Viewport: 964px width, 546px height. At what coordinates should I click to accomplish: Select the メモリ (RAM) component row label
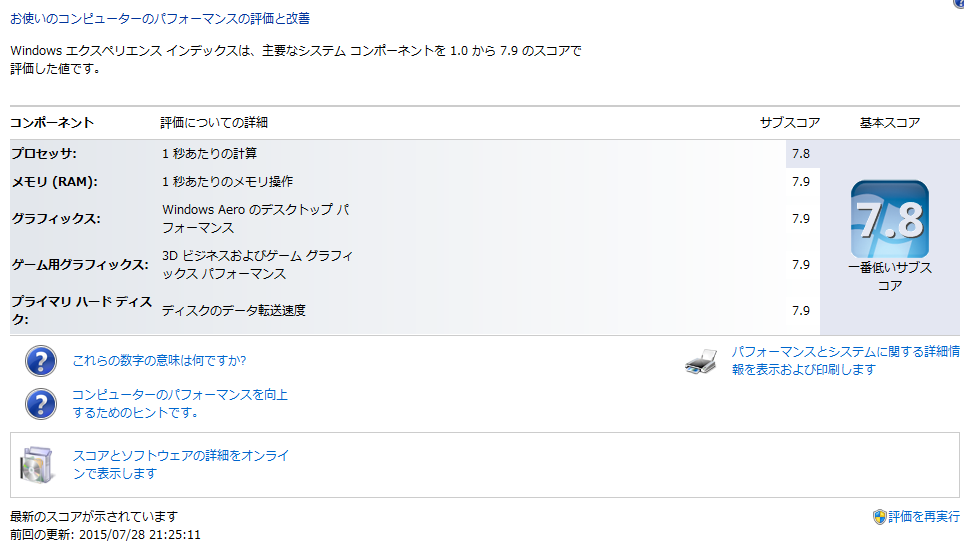(x=54, y=182)
